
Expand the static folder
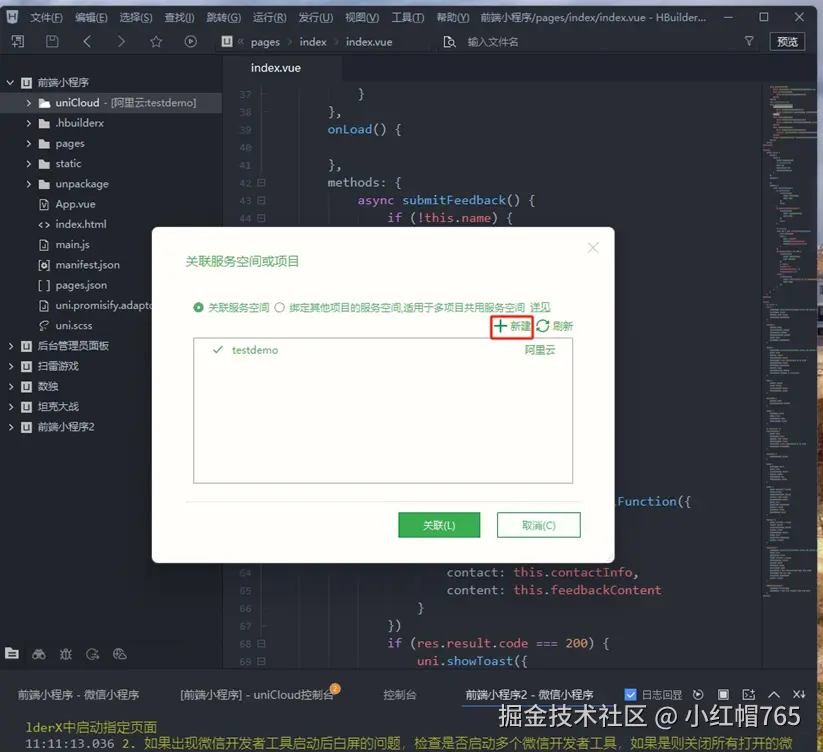pos(28,164)
